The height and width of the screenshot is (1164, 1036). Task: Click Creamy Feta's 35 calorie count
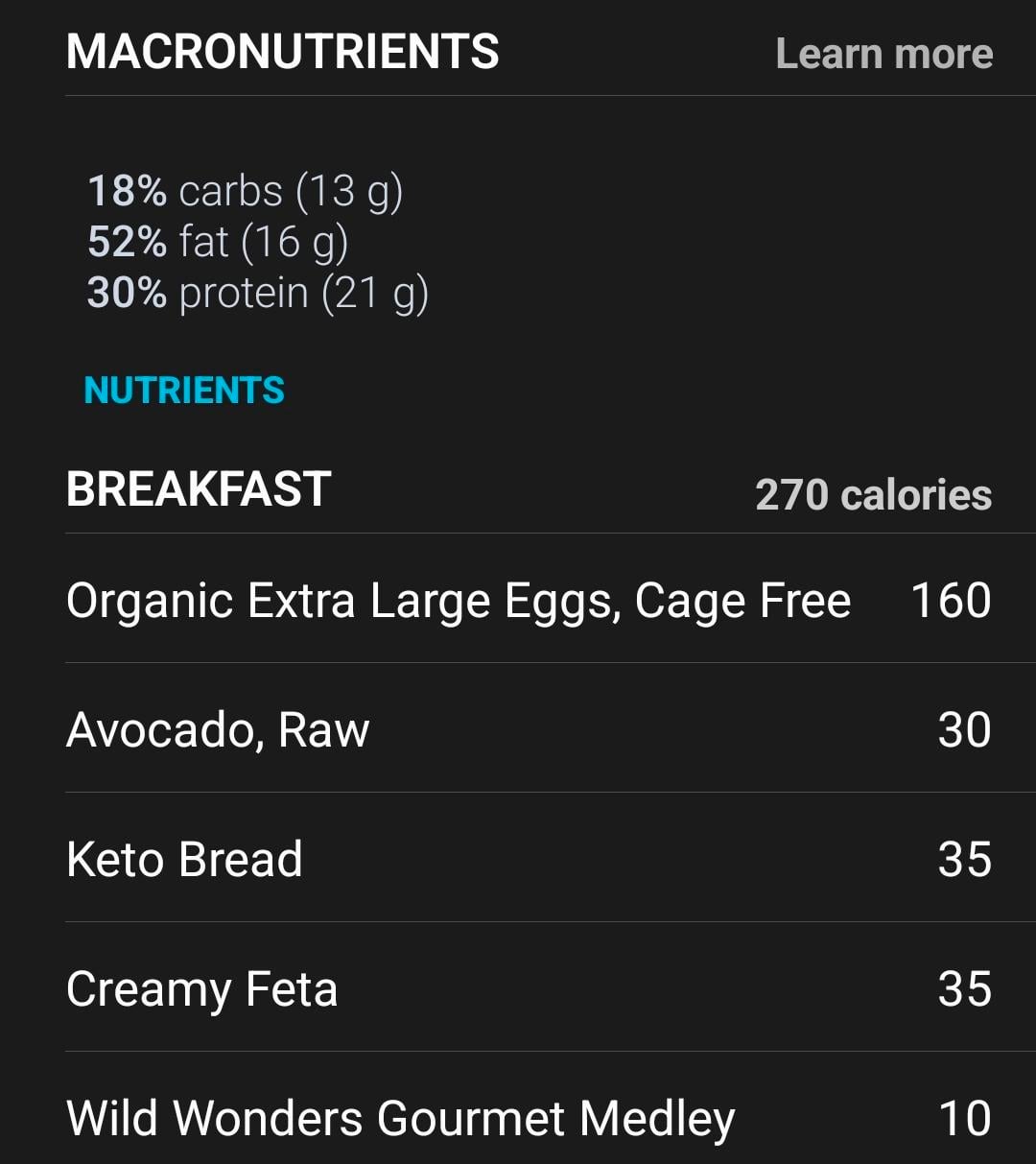(964, 989)
